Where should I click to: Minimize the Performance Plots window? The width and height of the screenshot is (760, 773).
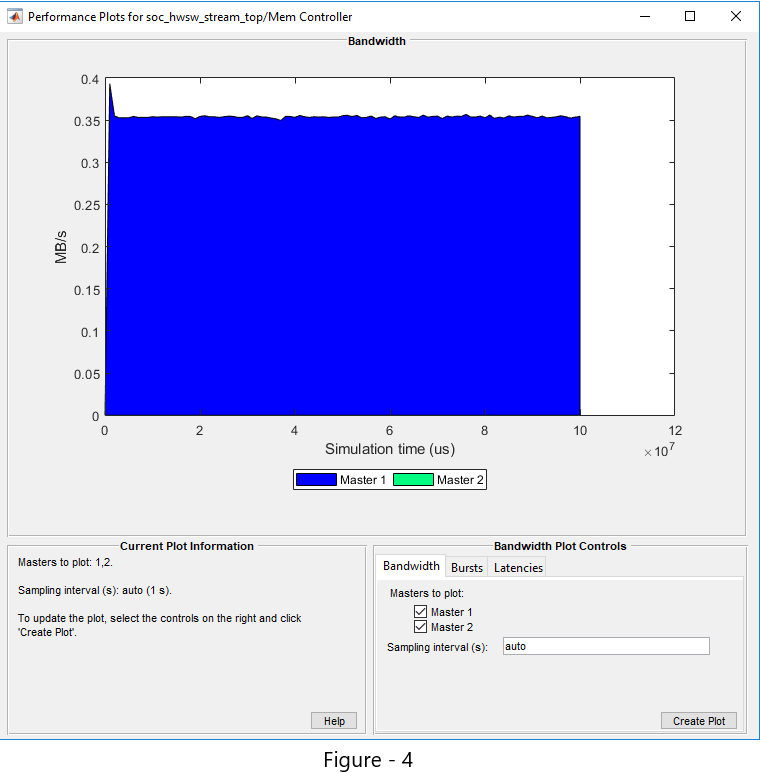pyautogui.click(x=645, y=16)
